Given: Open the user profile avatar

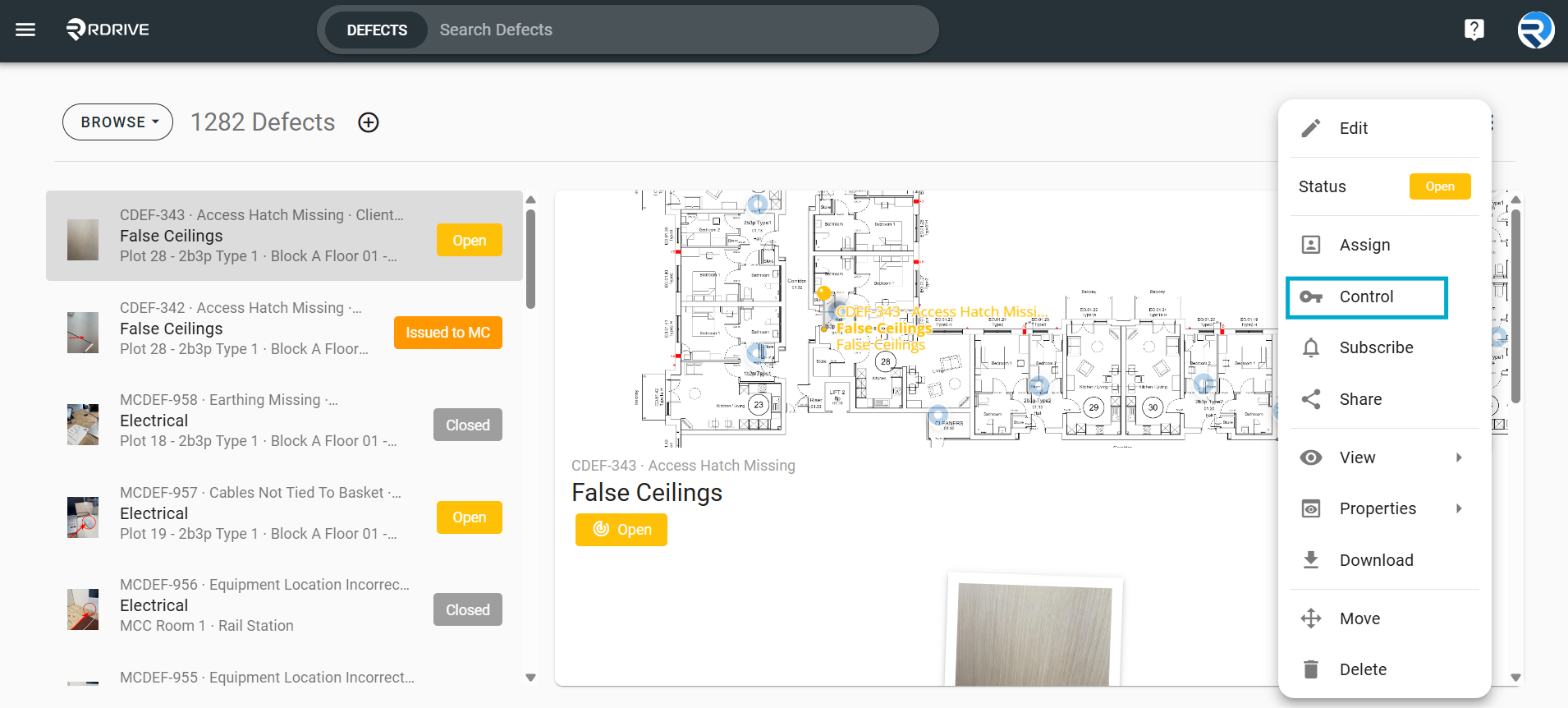Looking at the screenshot, I should click(x=1535, y=30).
